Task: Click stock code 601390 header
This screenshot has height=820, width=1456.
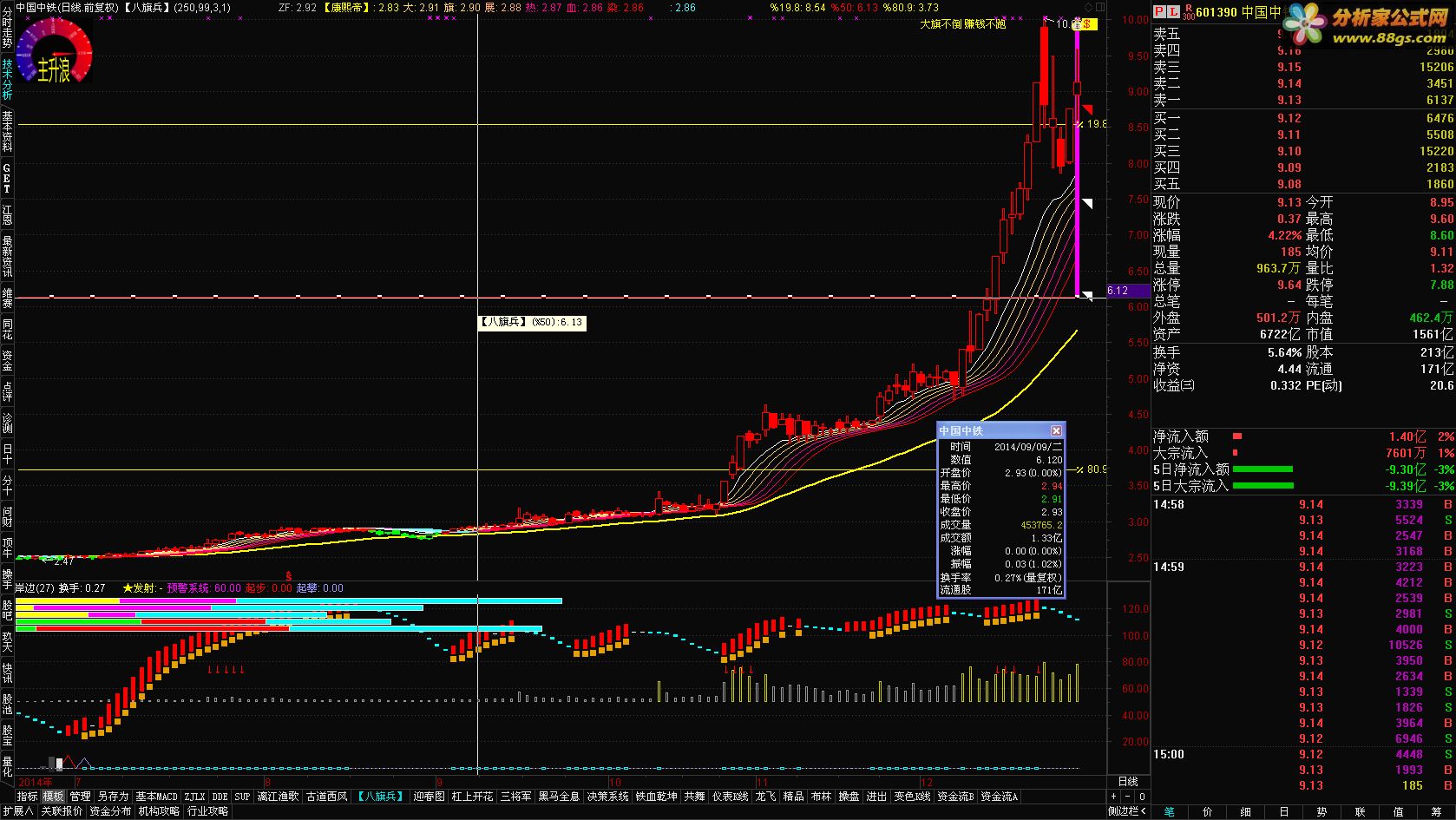Action: pyautogui.click(x=1217, y=12)
